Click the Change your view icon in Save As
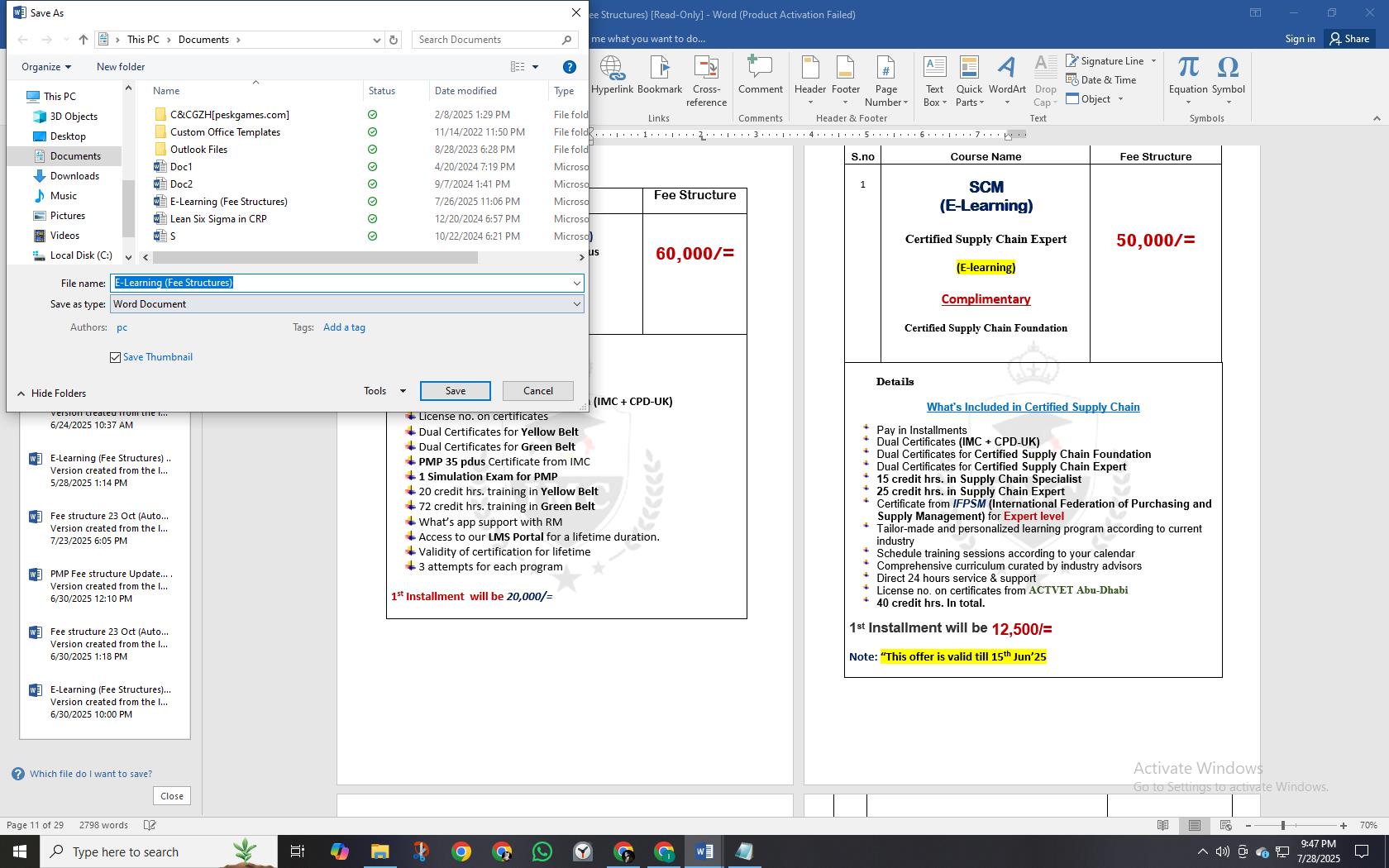Viewport: 1389px width, 868px height. point(518,67)
